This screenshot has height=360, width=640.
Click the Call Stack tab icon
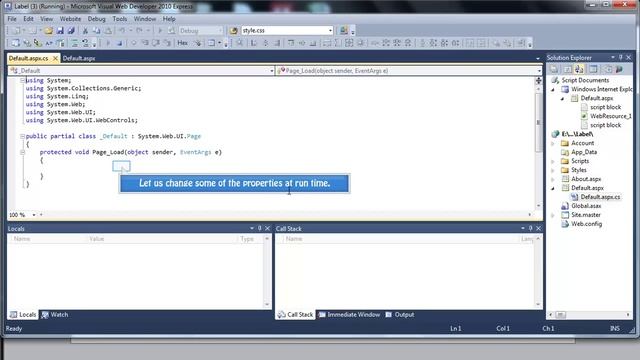(x=282, y=315)
